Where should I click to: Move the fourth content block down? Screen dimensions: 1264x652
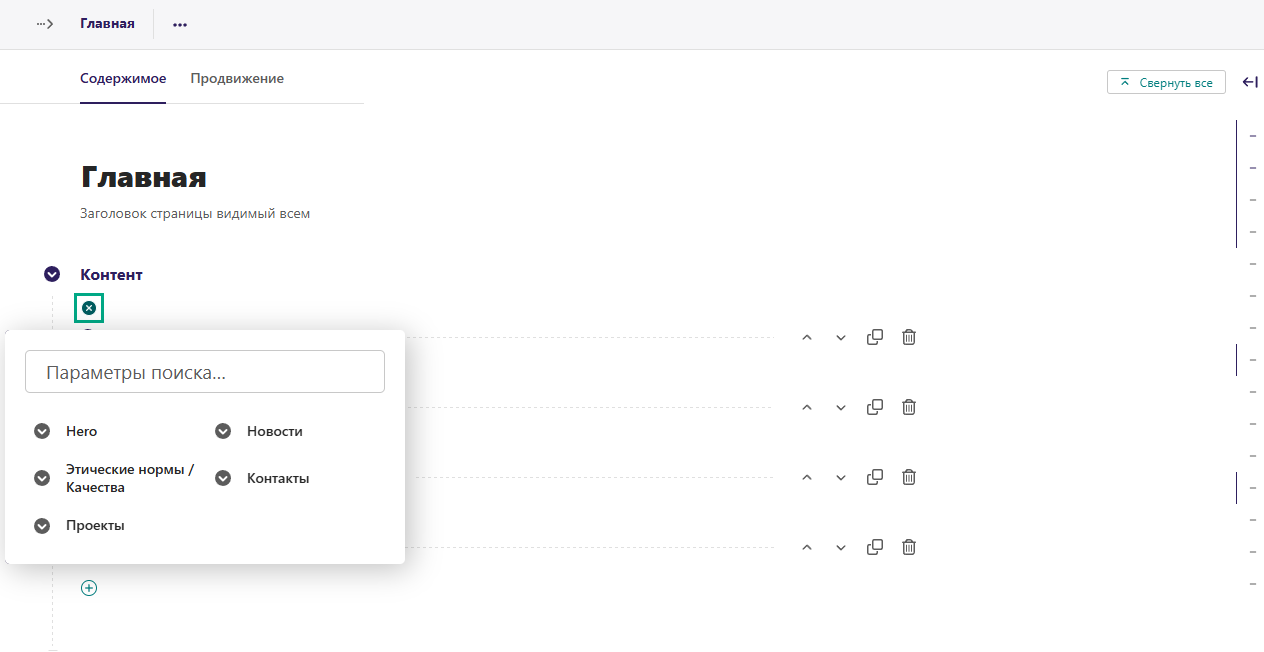[841, 548]
